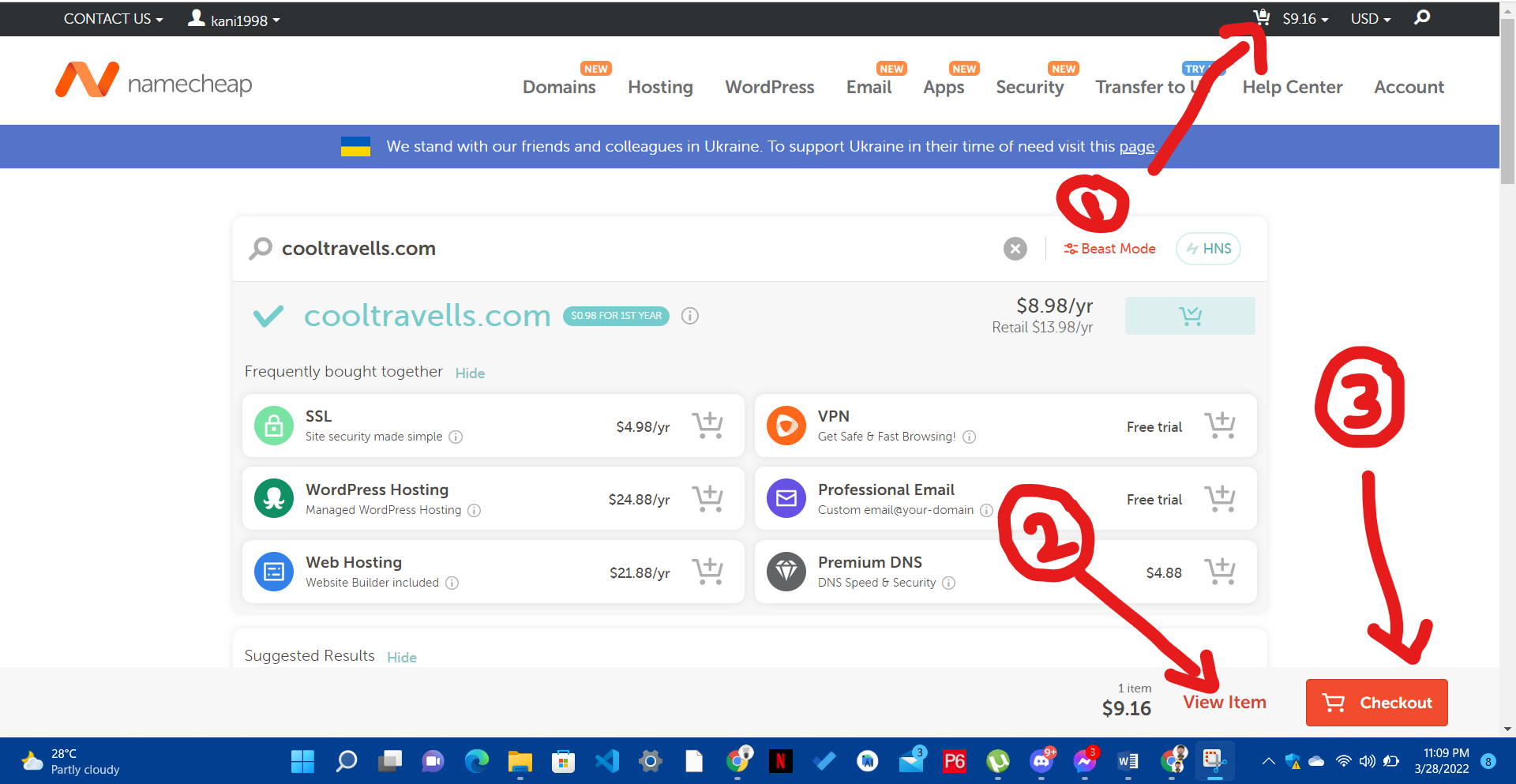The height and width of the screenshot is (784, 1516).
Task: Open the Windows Start menu
Action: click(x=302, y=761)
